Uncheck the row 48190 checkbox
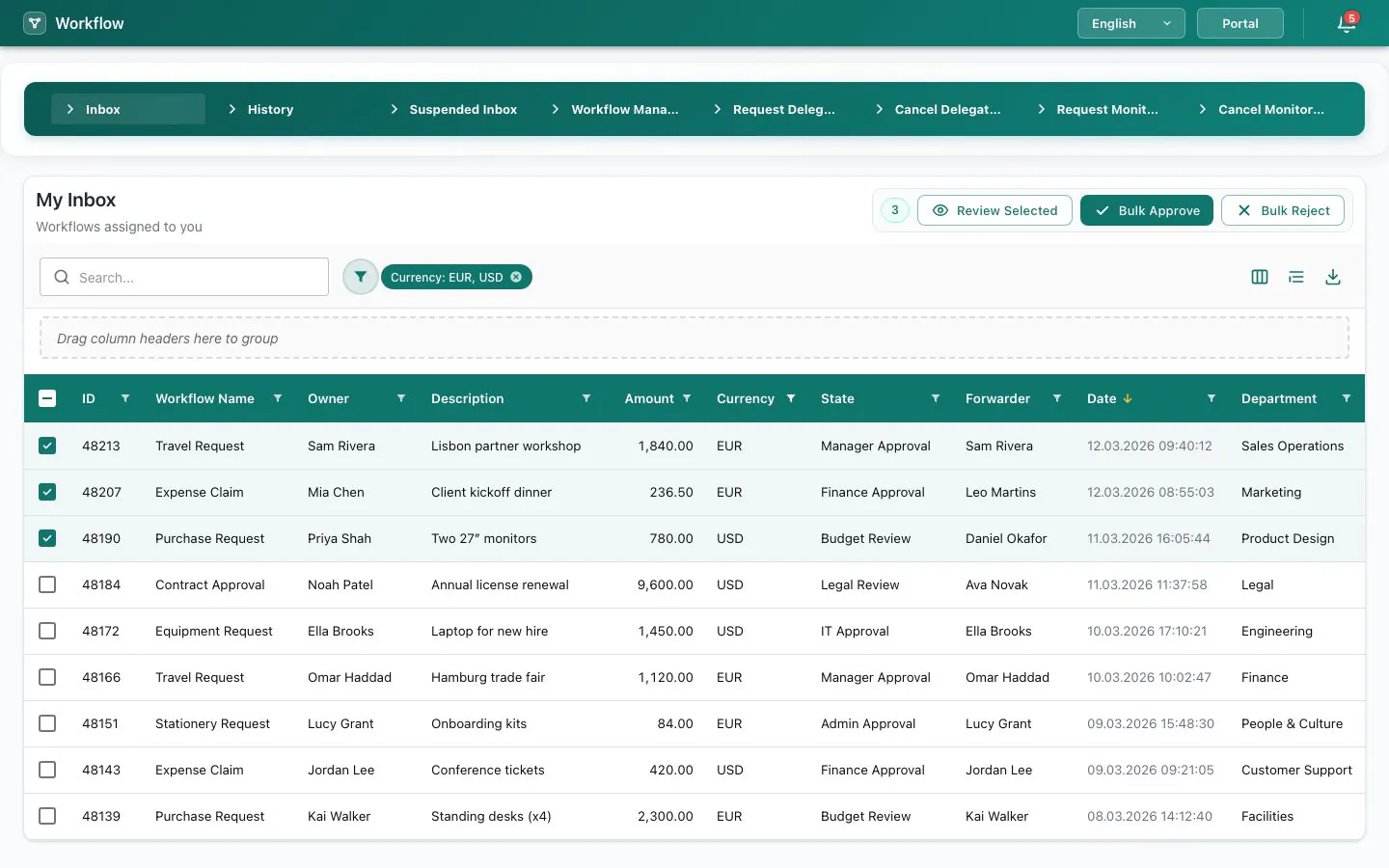The image size is (1389, 868). (47, 538)
